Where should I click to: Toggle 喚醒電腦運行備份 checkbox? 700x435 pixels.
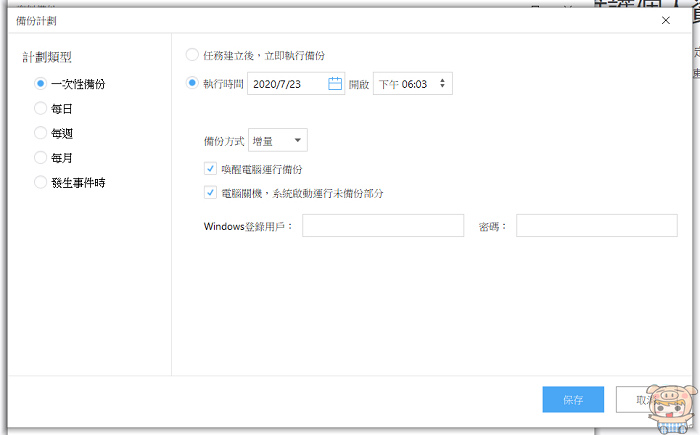pyautogui.click(x=209, y=170)
